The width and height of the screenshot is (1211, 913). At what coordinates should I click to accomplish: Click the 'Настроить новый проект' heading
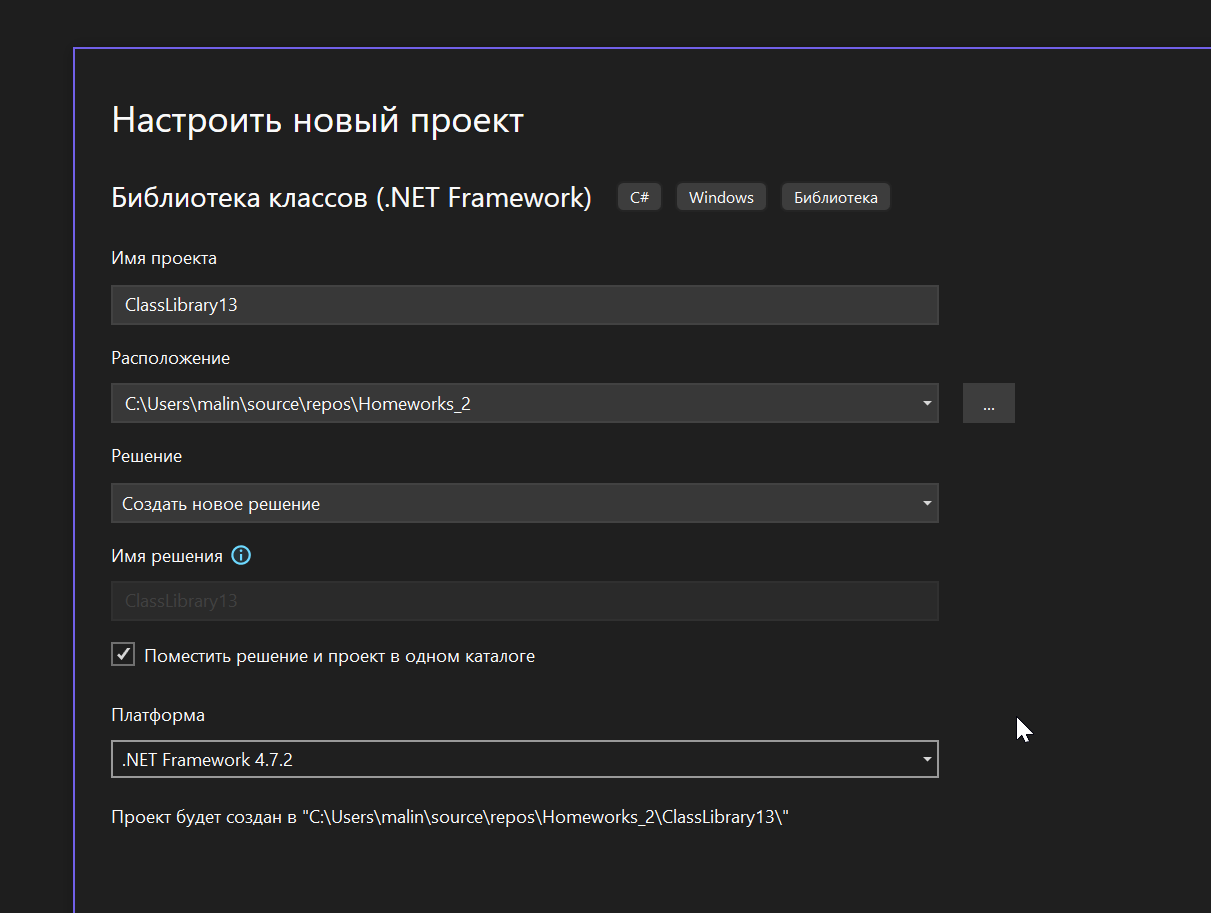[317, 120]
